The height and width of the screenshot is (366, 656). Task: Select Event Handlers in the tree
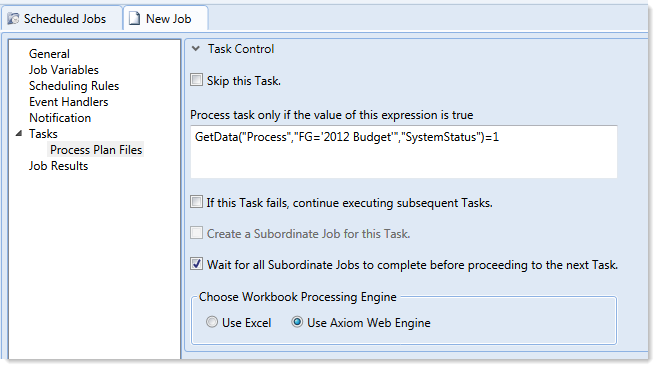(69, 102)
